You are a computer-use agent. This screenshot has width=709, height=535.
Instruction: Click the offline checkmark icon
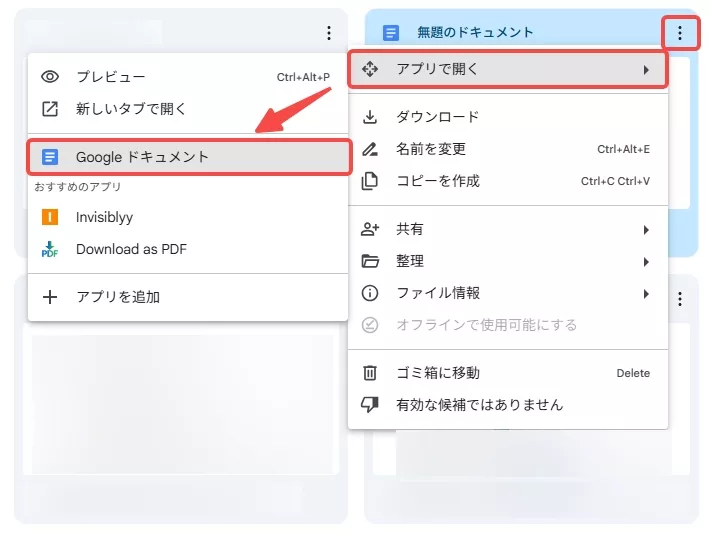click(370, 325)
